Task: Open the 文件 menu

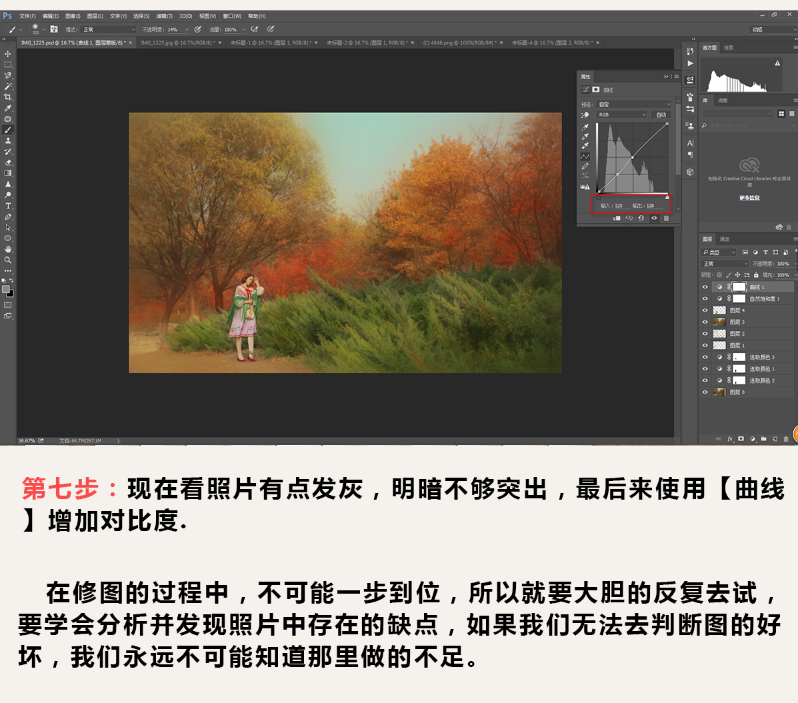Action: click(27, 16)
